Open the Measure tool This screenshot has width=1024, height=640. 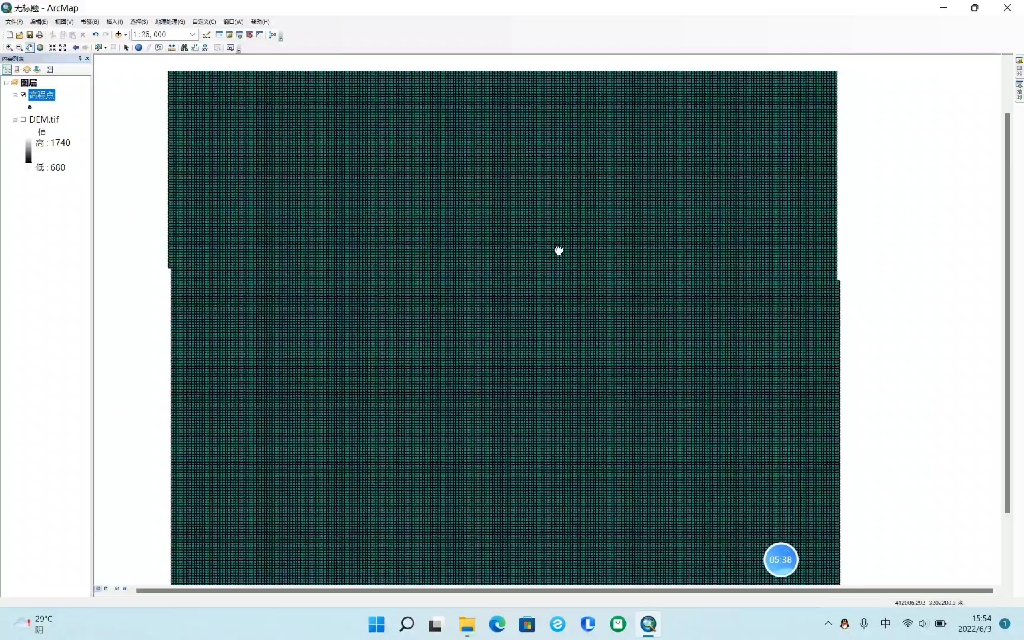pos(170,46)
